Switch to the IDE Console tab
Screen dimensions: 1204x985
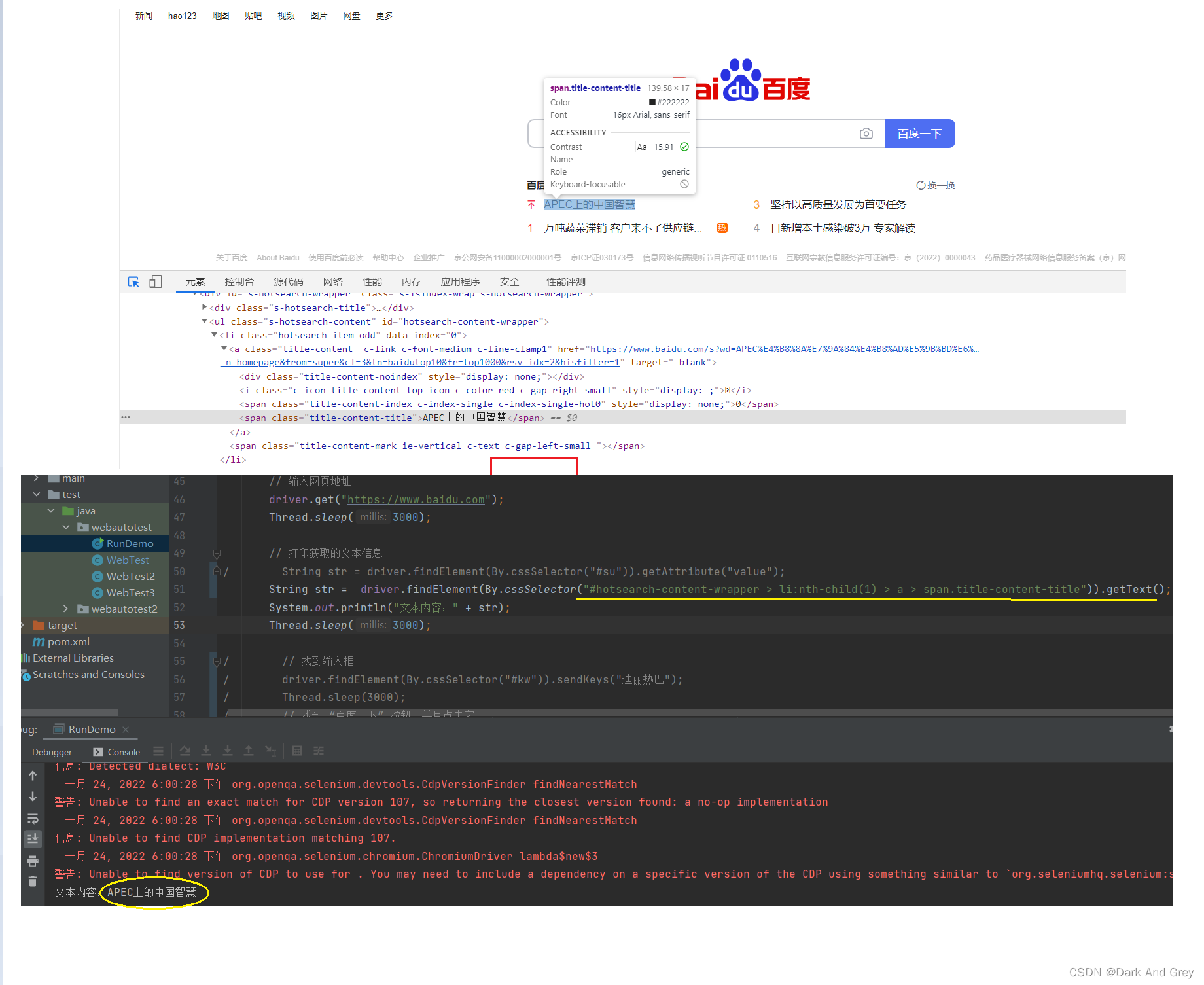point(116,752)
